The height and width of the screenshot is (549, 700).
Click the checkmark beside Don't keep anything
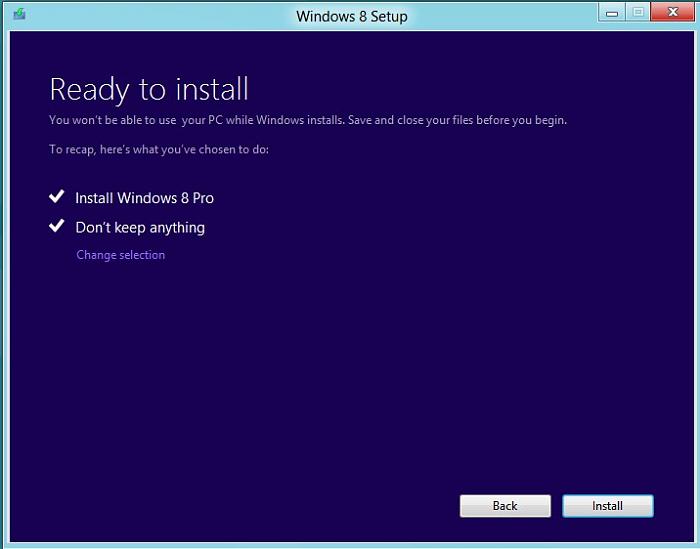[57, 225]
